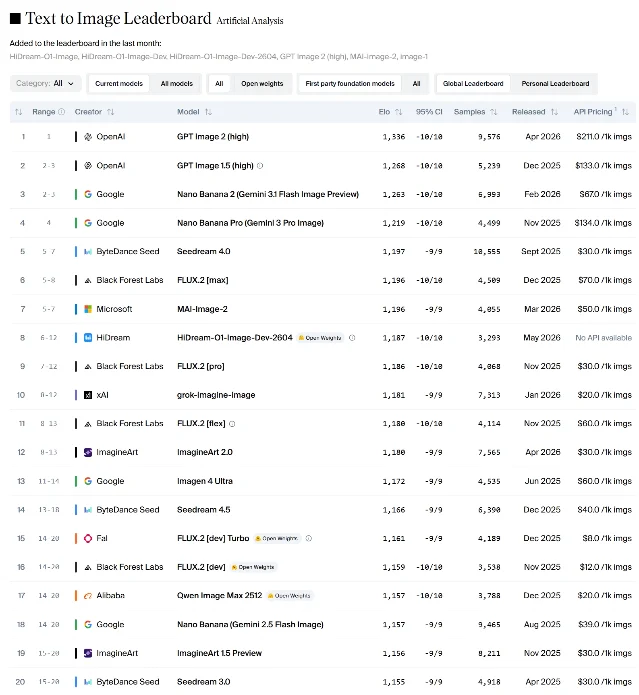The width and height of the screenshot is (639, 695).
Task: Click the OpenAI logo in GPT Image 2 row
Action: (88, 137)
